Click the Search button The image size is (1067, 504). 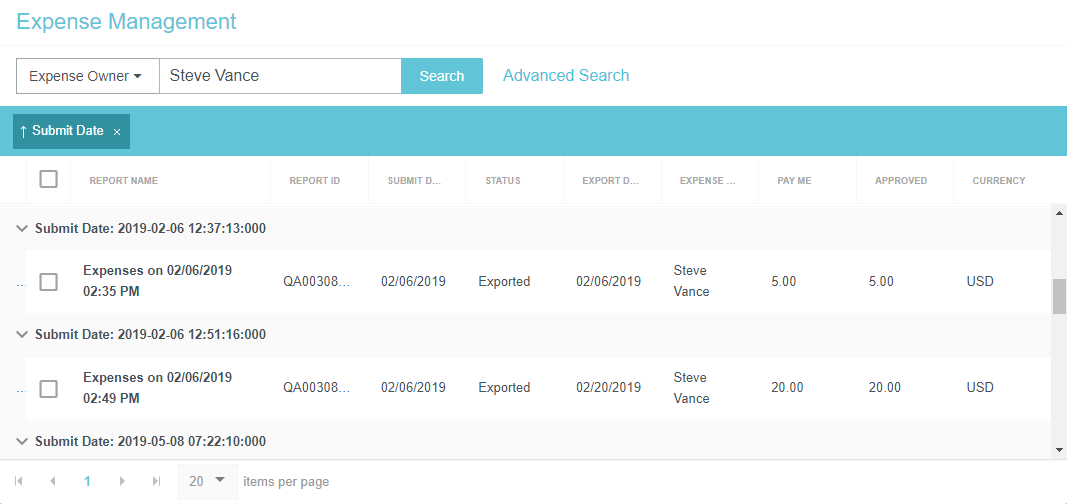(x=441, y=76)
